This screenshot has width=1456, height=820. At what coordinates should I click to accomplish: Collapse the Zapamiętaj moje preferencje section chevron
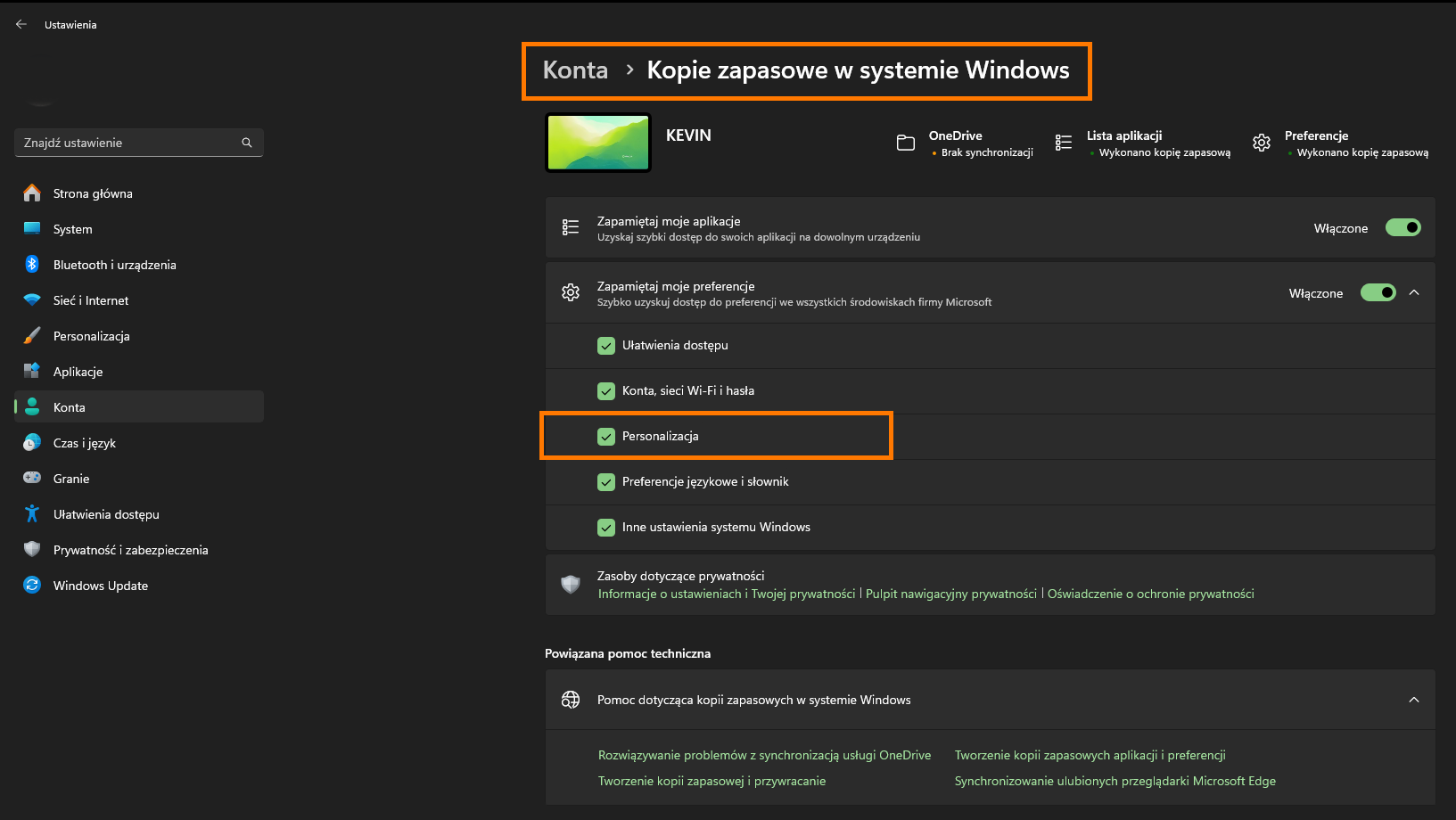(x=1414, y=292)
